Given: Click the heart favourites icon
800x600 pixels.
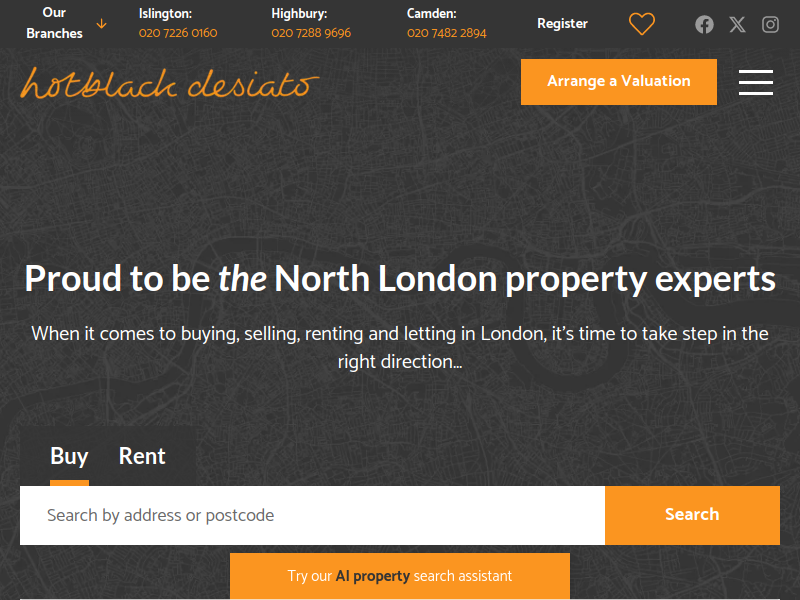Looking at the screenshot, I should pos(641,24).
